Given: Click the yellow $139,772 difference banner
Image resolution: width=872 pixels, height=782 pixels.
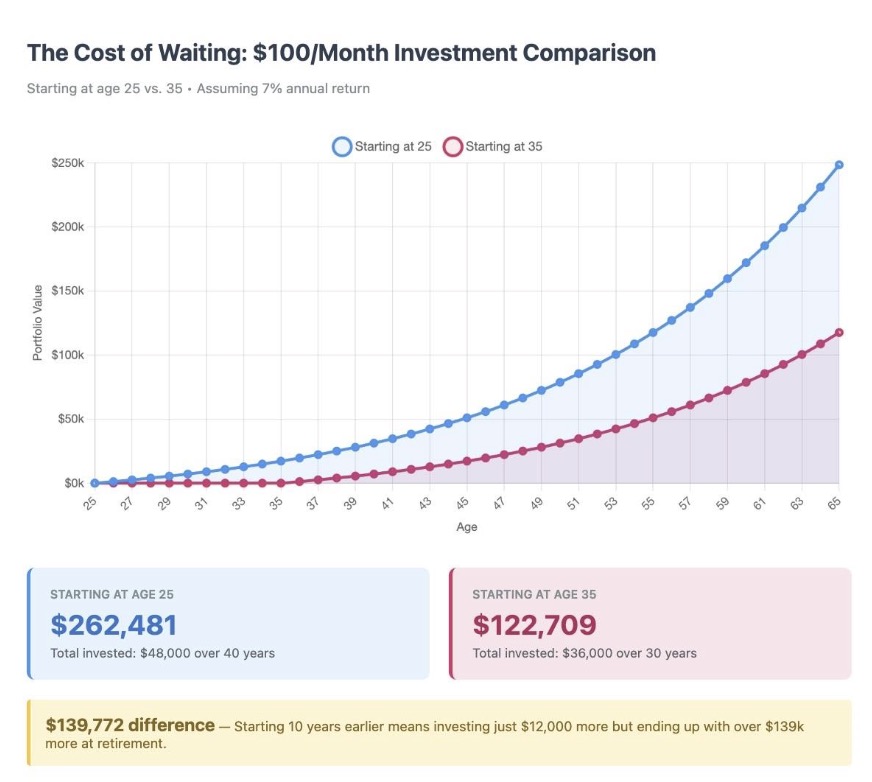Looking at the screenshot, I should pos(439,733).
